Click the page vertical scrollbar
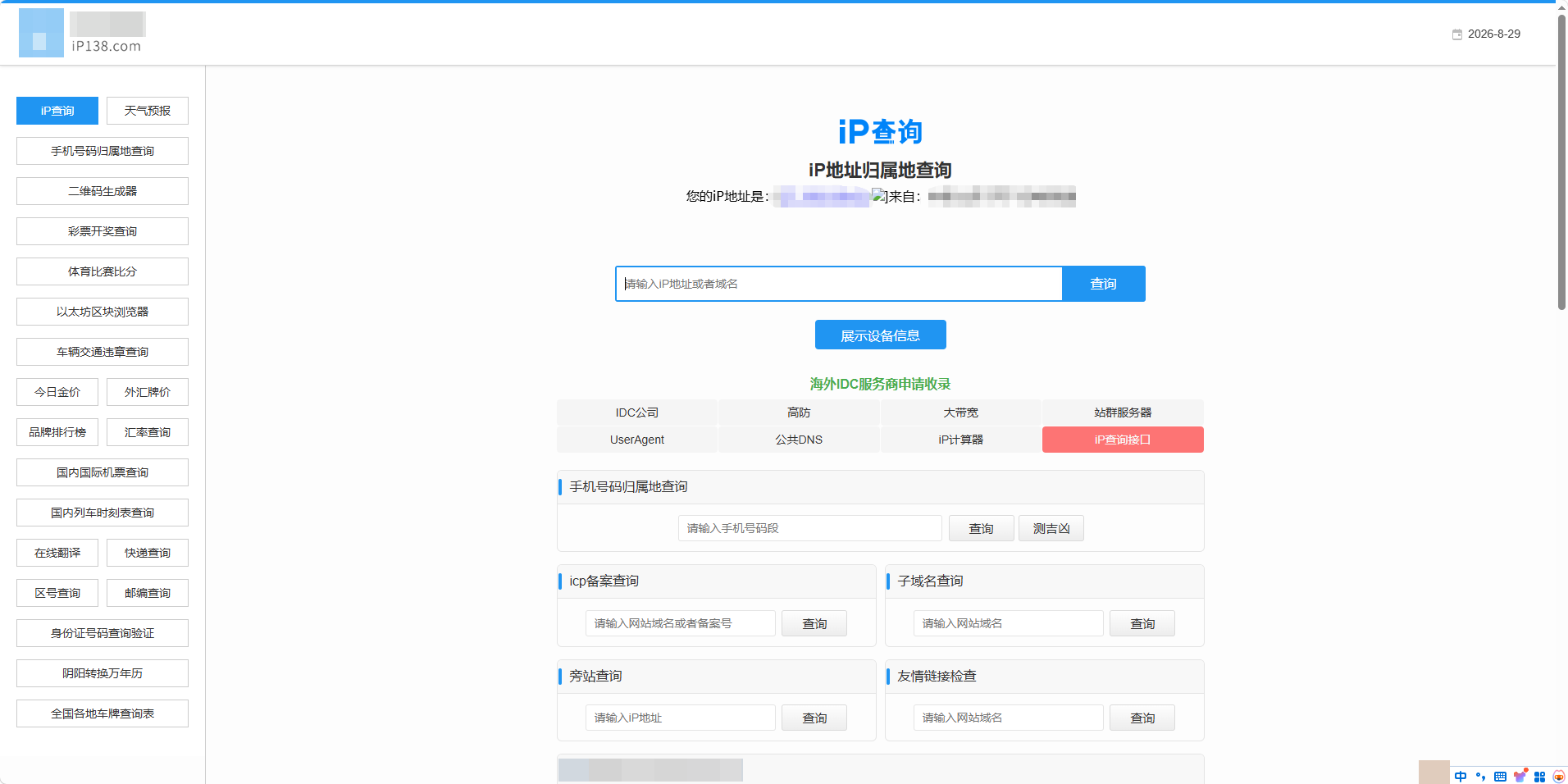This screenshot has height=784, width=1568. [x=1561, y=164]
